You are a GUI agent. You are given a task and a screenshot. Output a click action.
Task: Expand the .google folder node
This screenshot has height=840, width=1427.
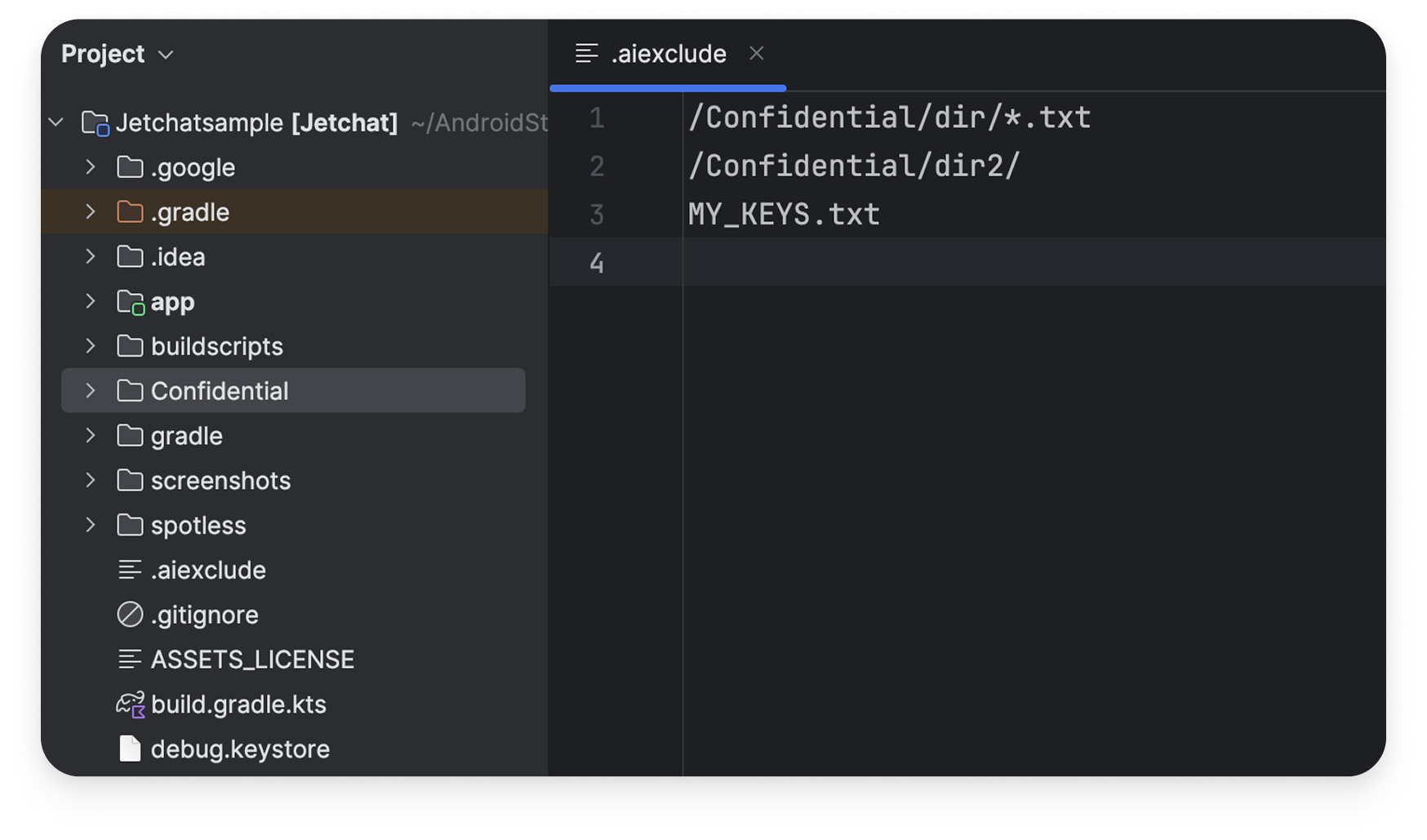90,167
